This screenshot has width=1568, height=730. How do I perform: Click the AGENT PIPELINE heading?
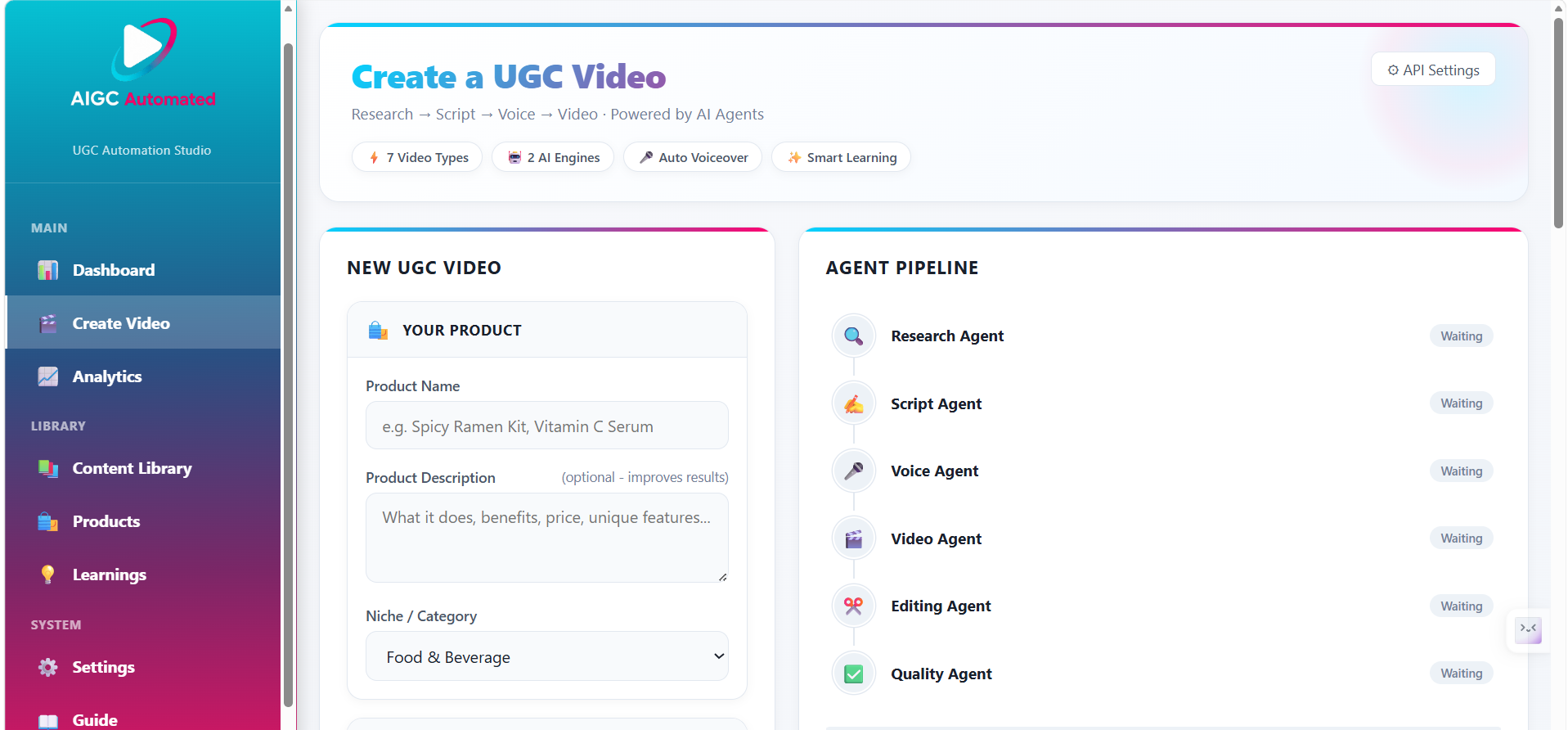pyautogui.click(x=902, y=268)
